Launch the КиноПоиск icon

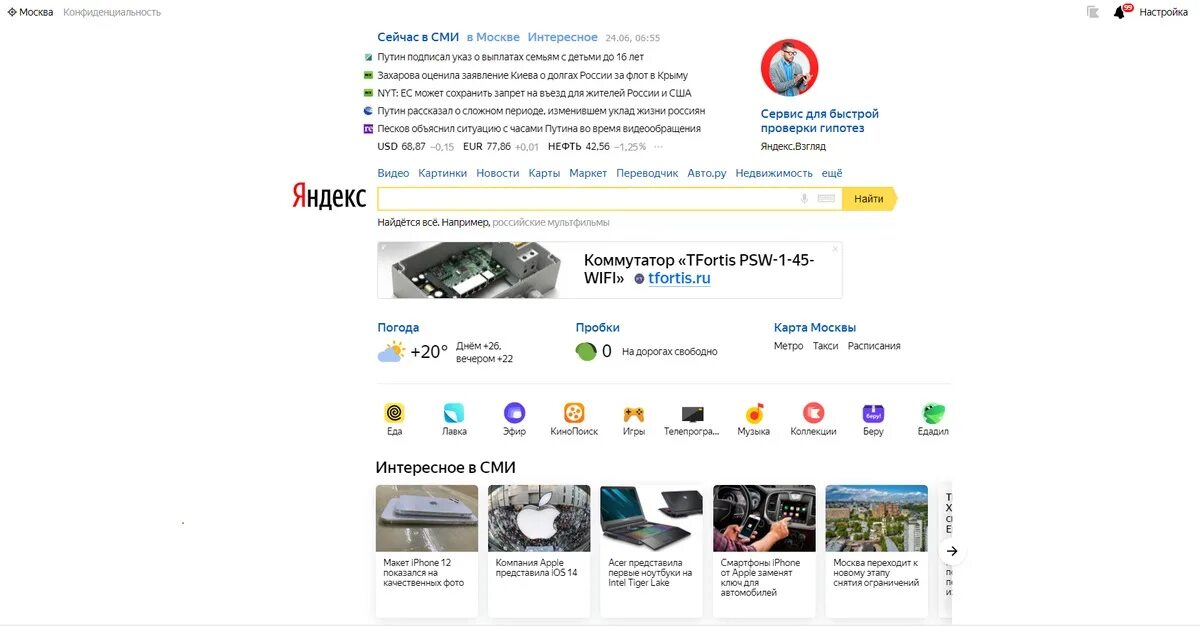574,413
